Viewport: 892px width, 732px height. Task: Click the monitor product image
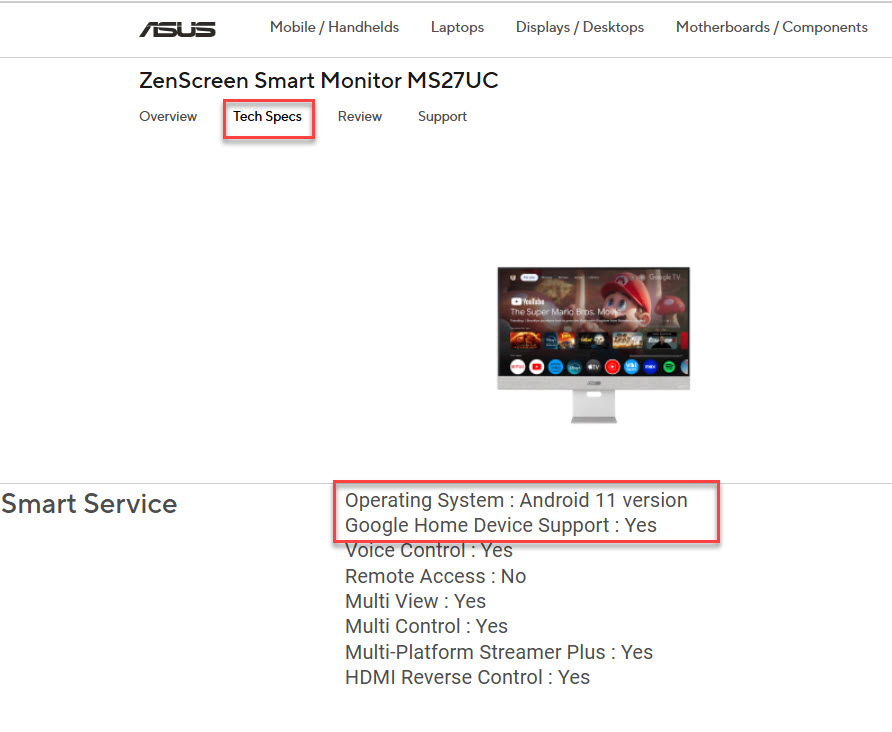(x=593, y=345)
